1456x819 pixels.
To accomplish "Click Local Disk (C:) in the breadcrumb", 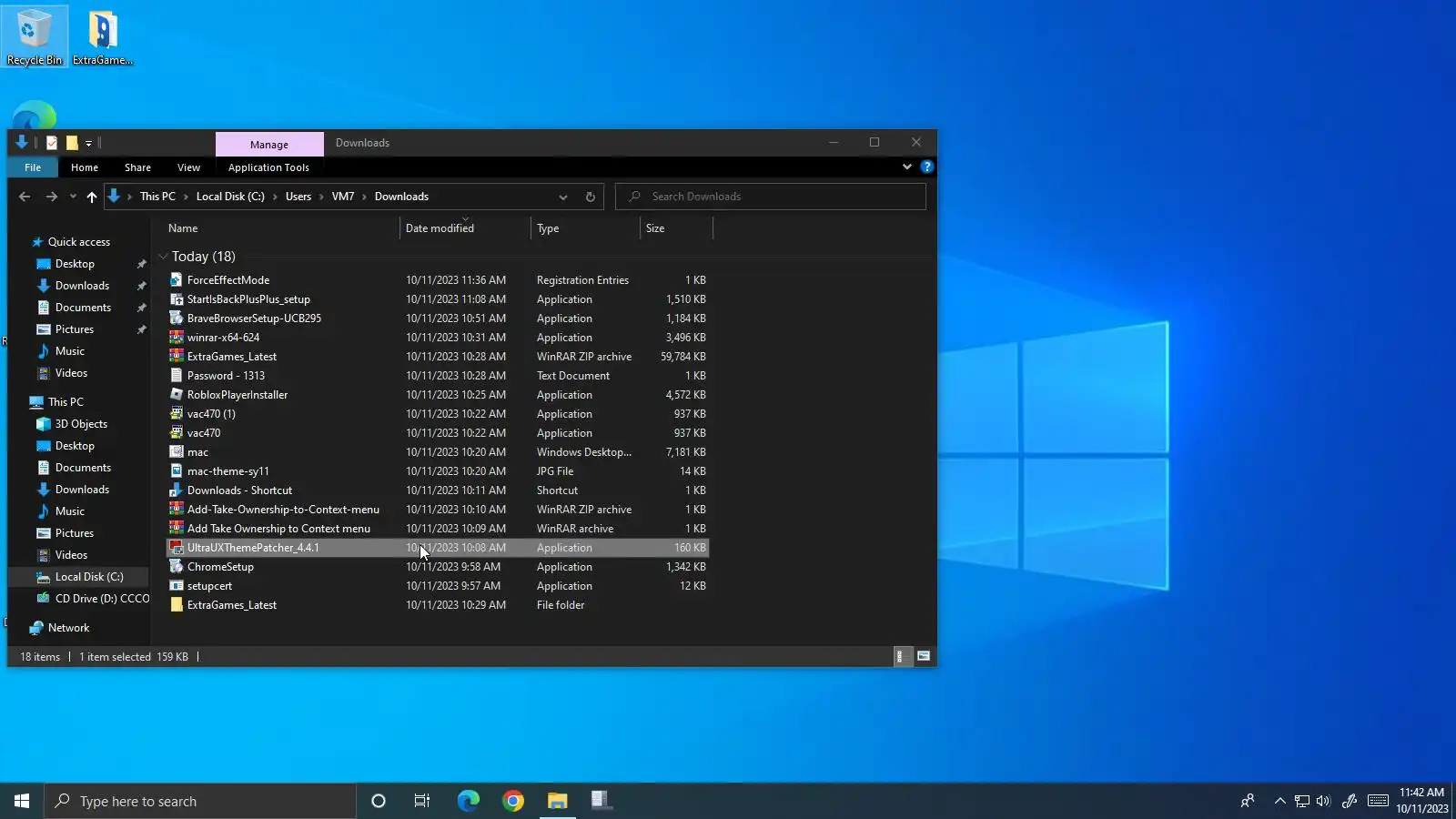I will point(230,197).
